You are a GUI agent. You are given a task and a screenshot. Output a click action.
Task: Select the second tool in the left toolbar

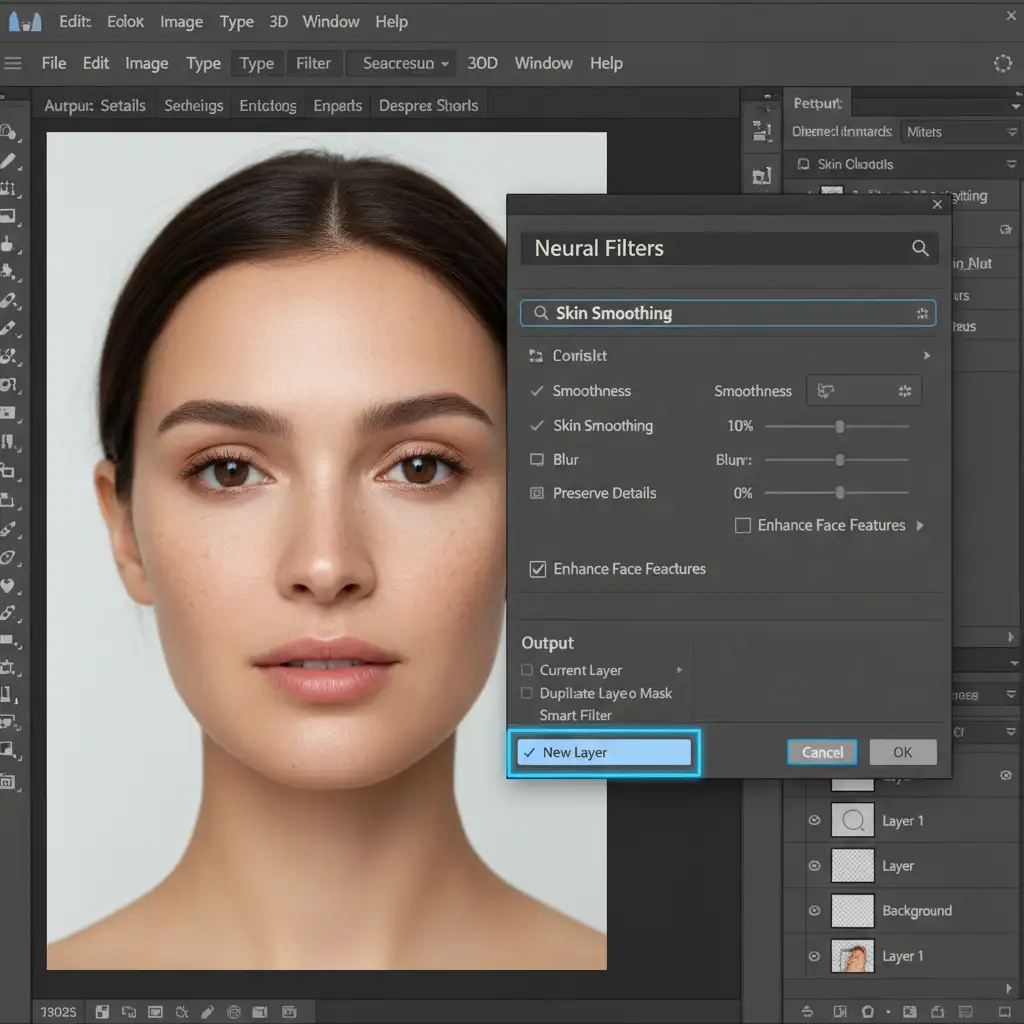[9, 160]
